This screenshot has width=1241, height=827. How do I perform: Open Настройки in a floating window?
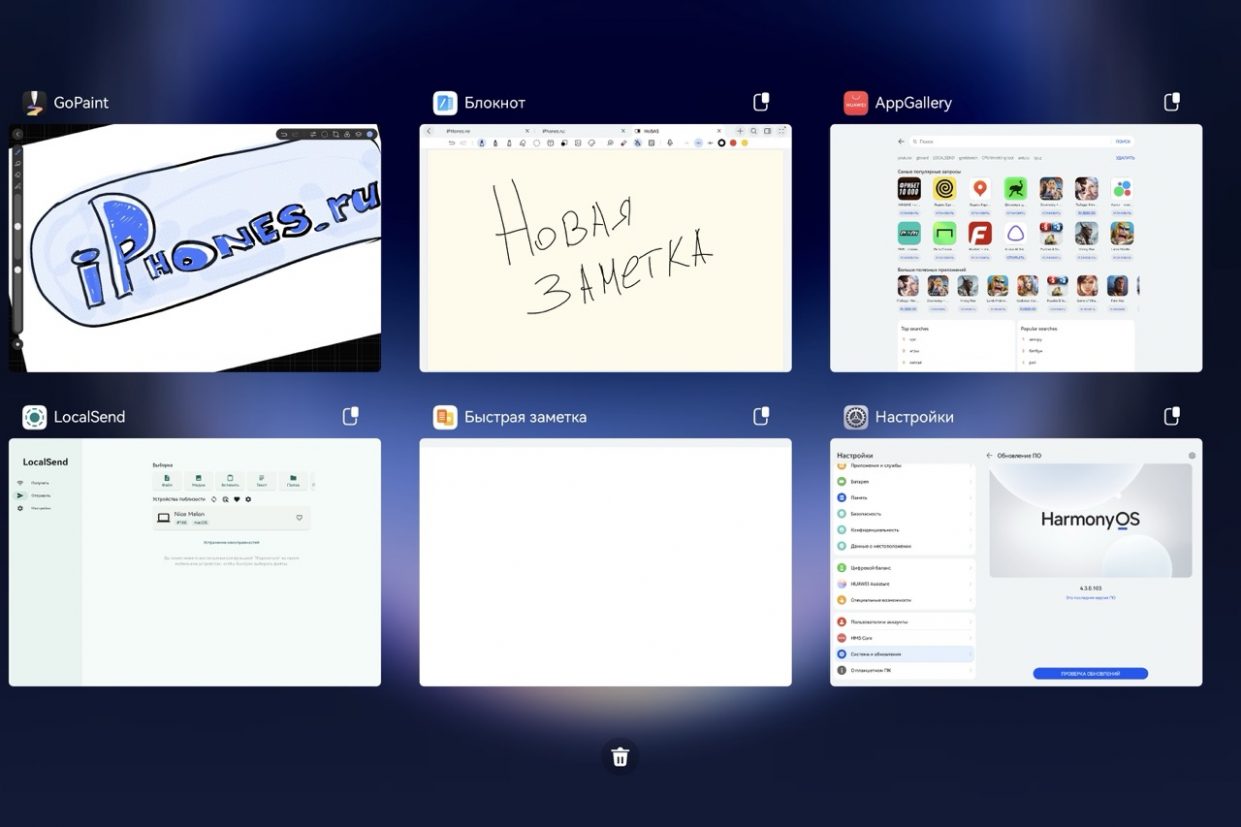(1172, 416)
